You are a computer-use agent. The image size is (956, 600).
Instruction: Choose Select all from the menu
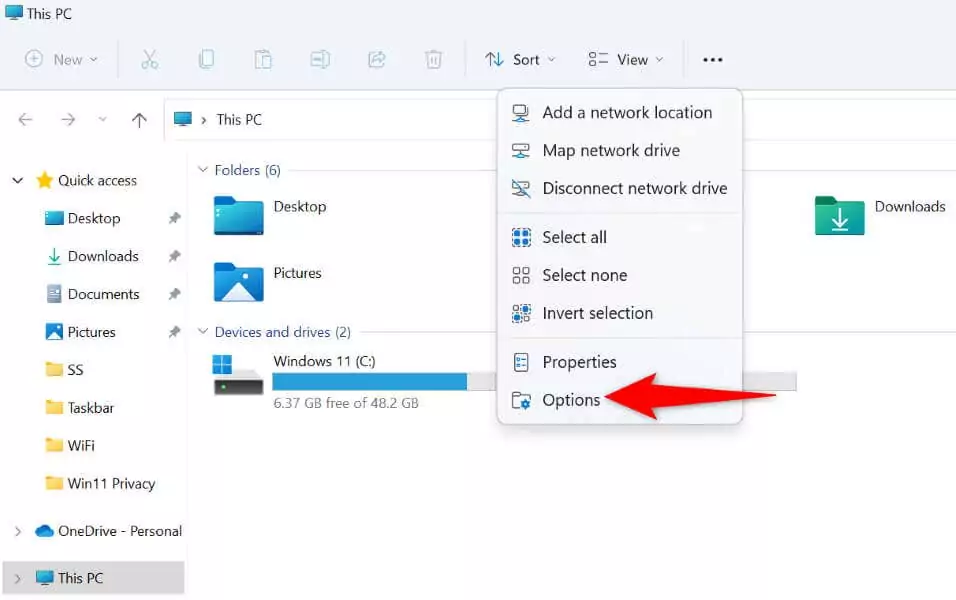(x=572, y=237)
